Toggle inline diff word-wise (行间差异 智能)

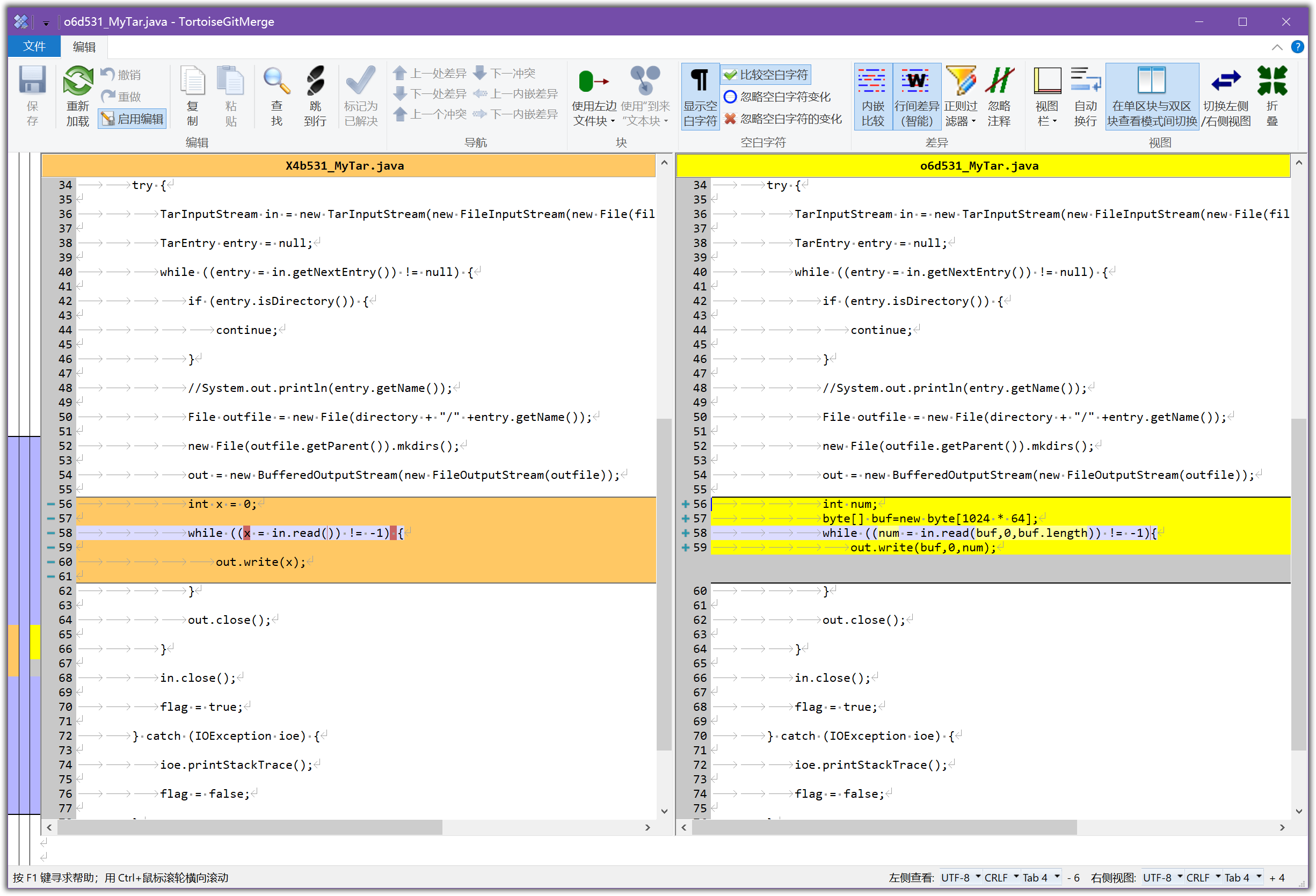[x=916, y=96]
